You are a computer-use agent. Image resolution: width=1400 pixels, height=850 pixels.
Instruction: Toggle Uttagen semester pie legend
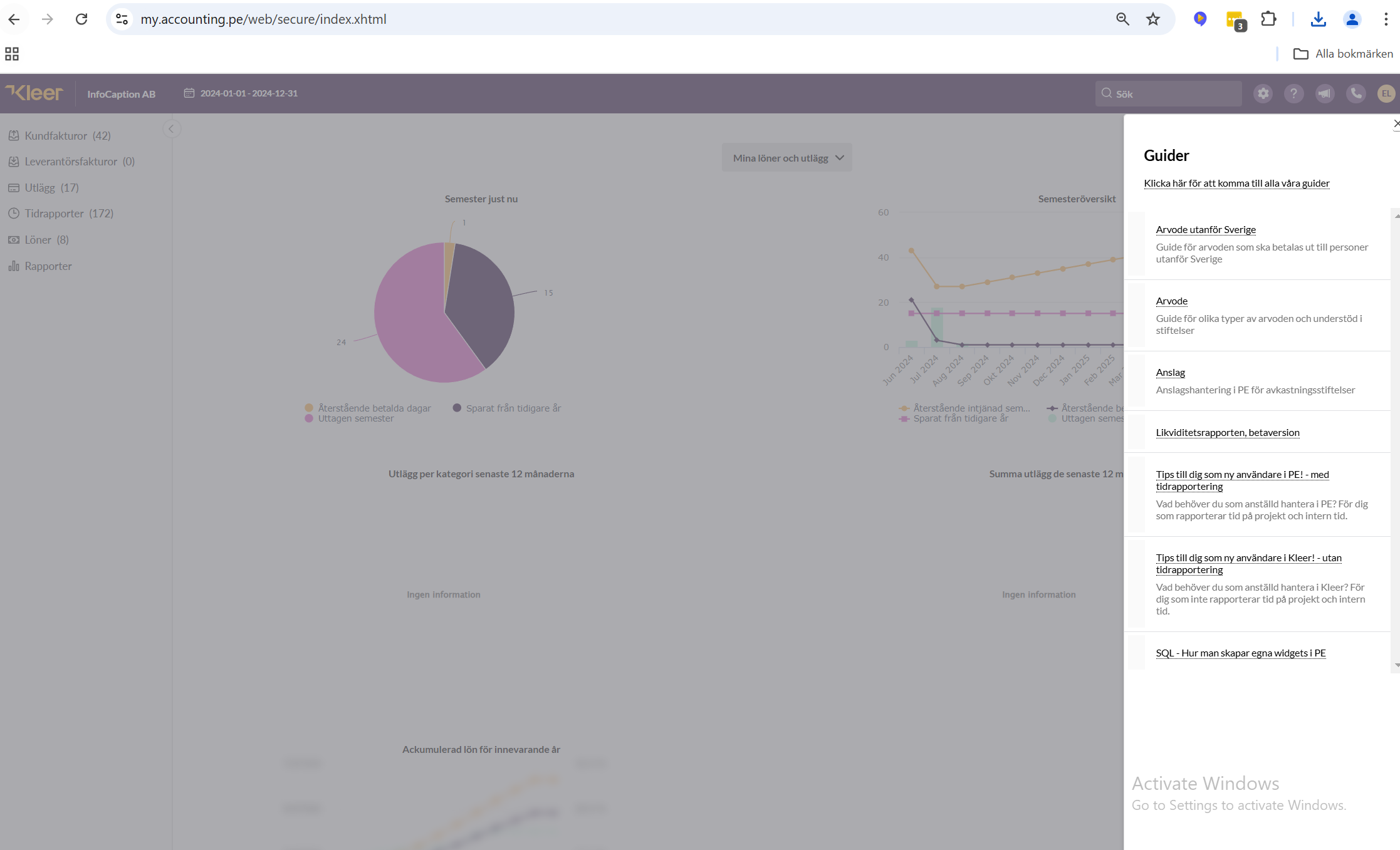tap(350, 418)
